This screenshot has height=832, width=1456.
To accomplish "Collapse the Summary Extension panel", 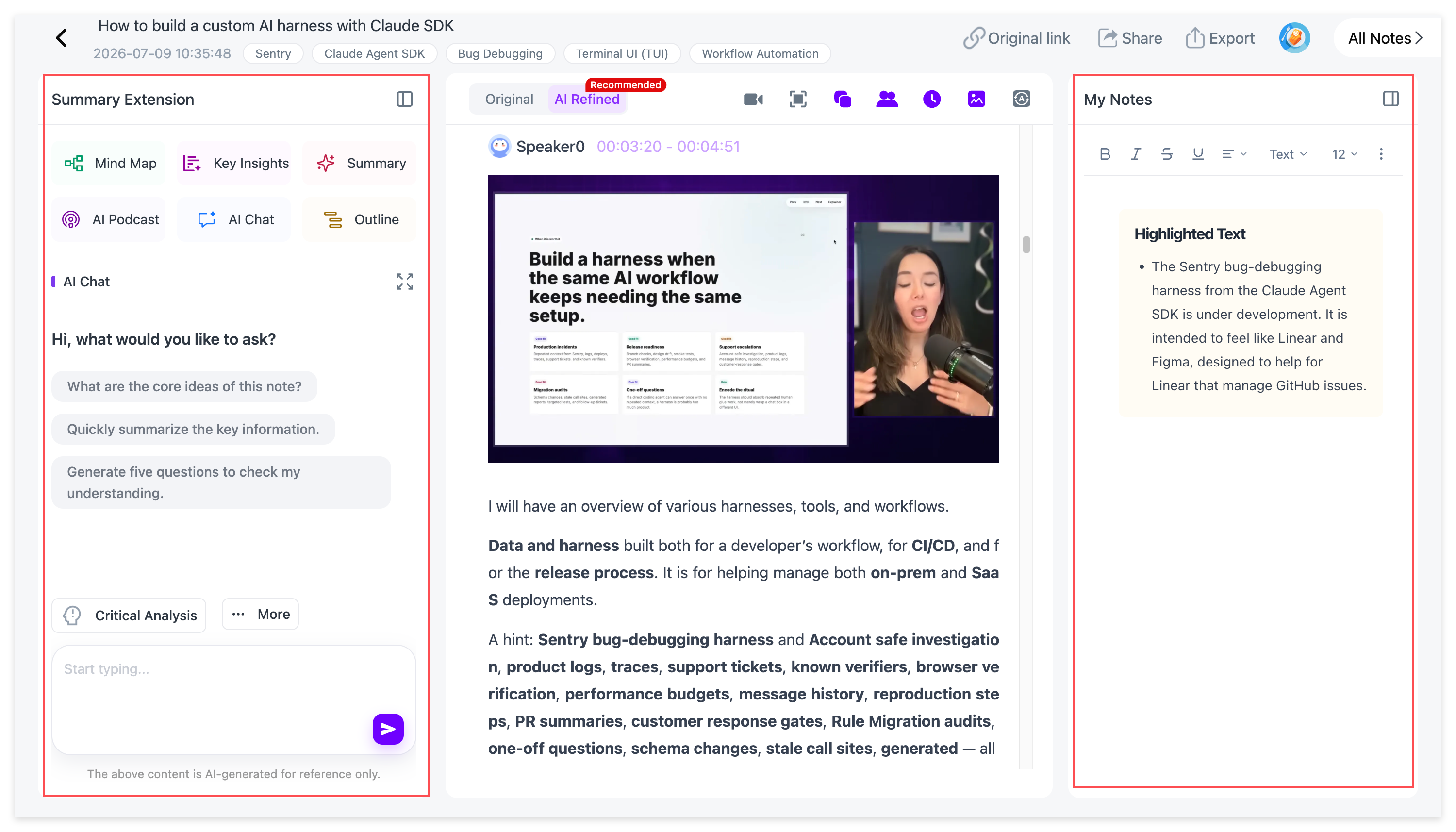I will (x=404, y=100).
